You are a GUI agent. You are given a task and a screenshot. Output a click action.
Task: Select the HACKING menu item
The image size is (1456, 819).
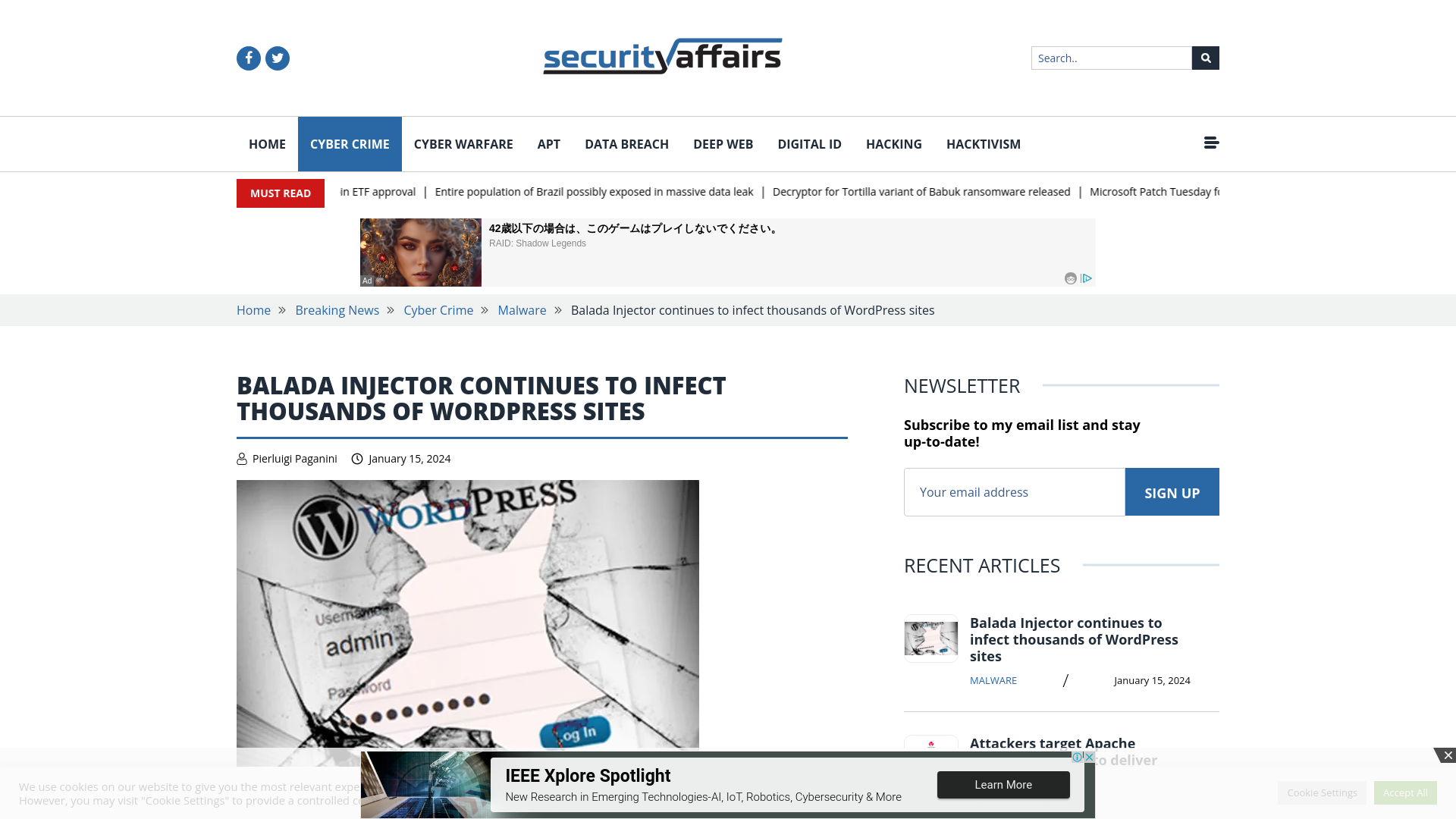pyautogui.click(x=893, y=143)
